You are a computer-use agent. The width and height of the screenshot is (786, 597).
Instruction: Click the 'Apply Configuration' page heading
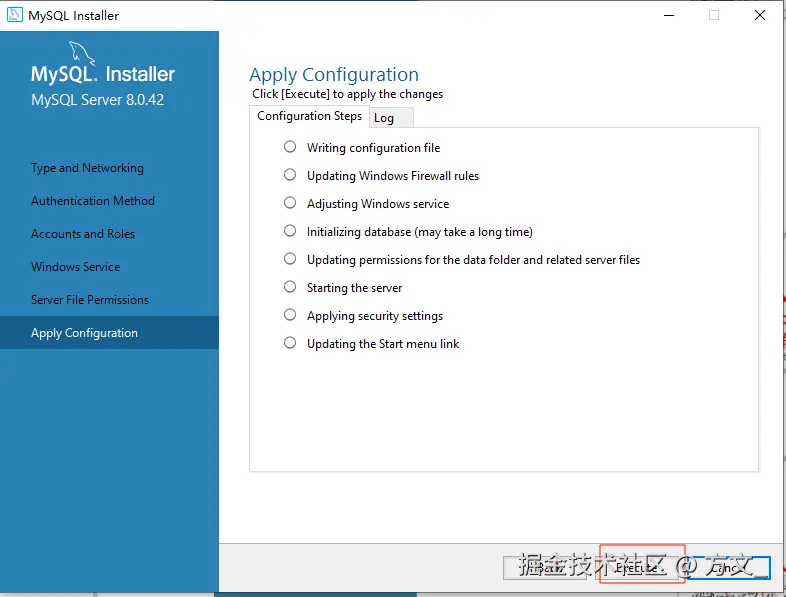point(334,75)
